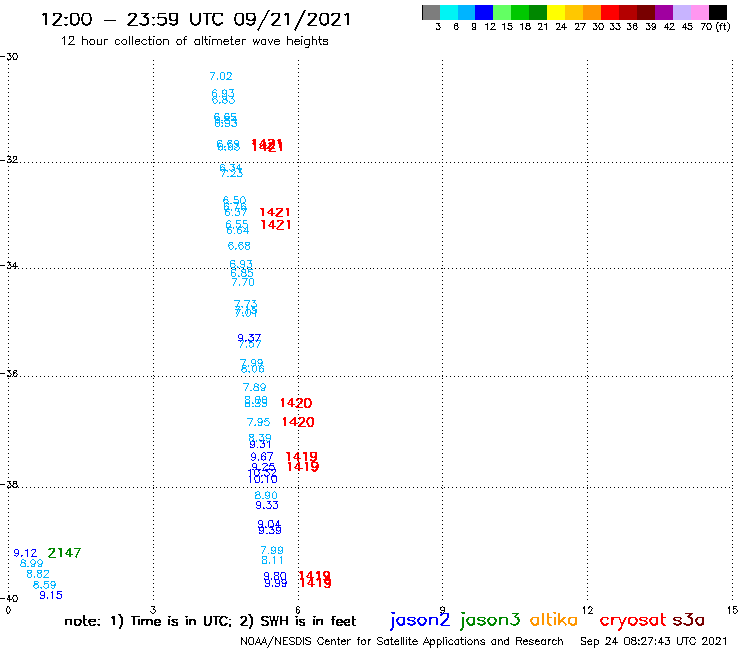Click the jason2 satellite label
Image resolution: width=740 pixels, height=650 pixels.
[420, 620]
